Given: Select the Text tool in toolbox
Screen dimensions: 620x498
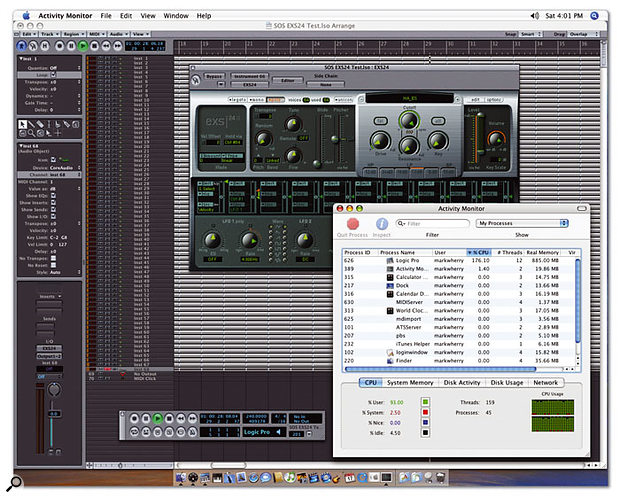Looking at the screenshot, I should click(x=49, y=124).
